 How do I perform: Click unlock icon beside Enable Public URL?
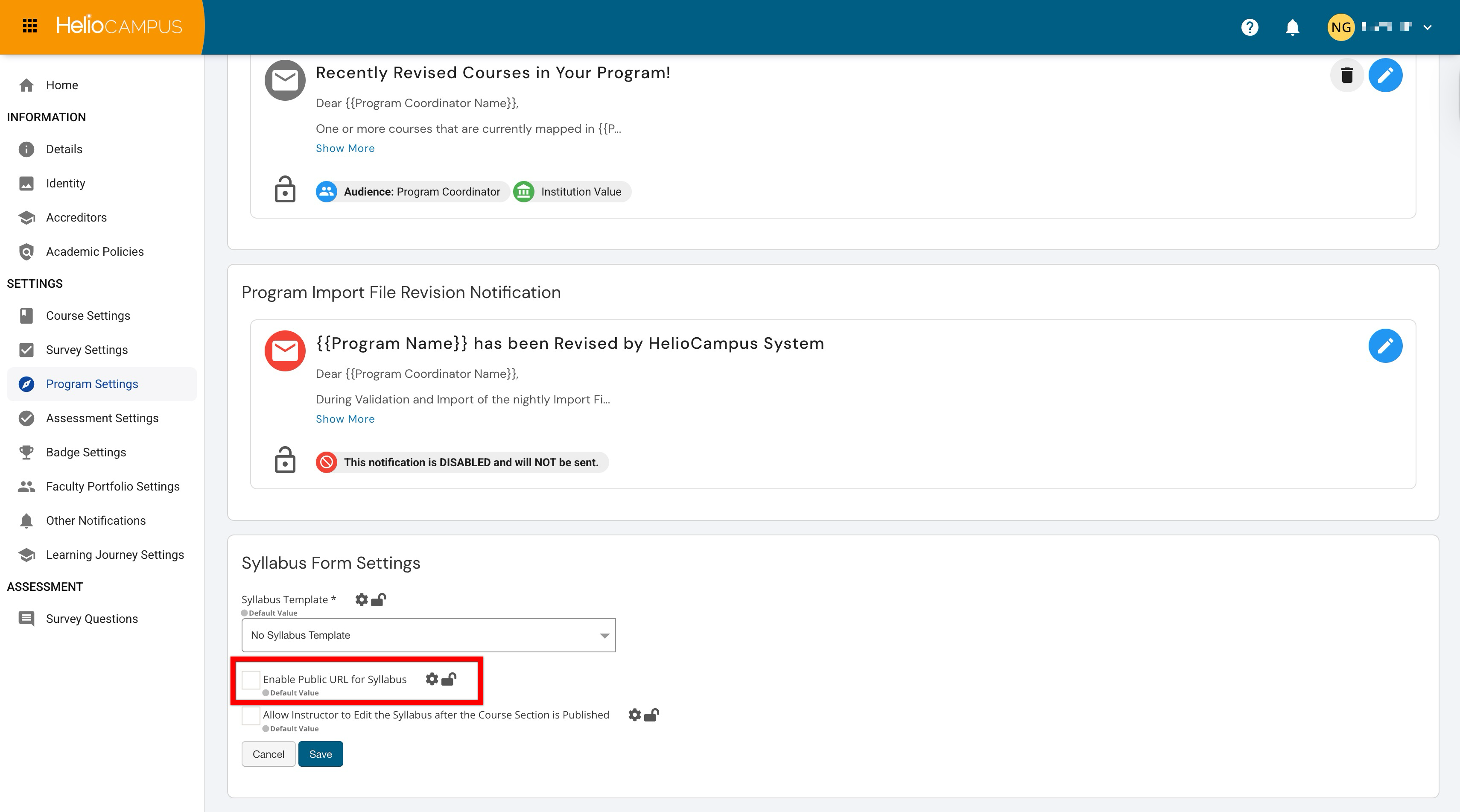point(450,679)
